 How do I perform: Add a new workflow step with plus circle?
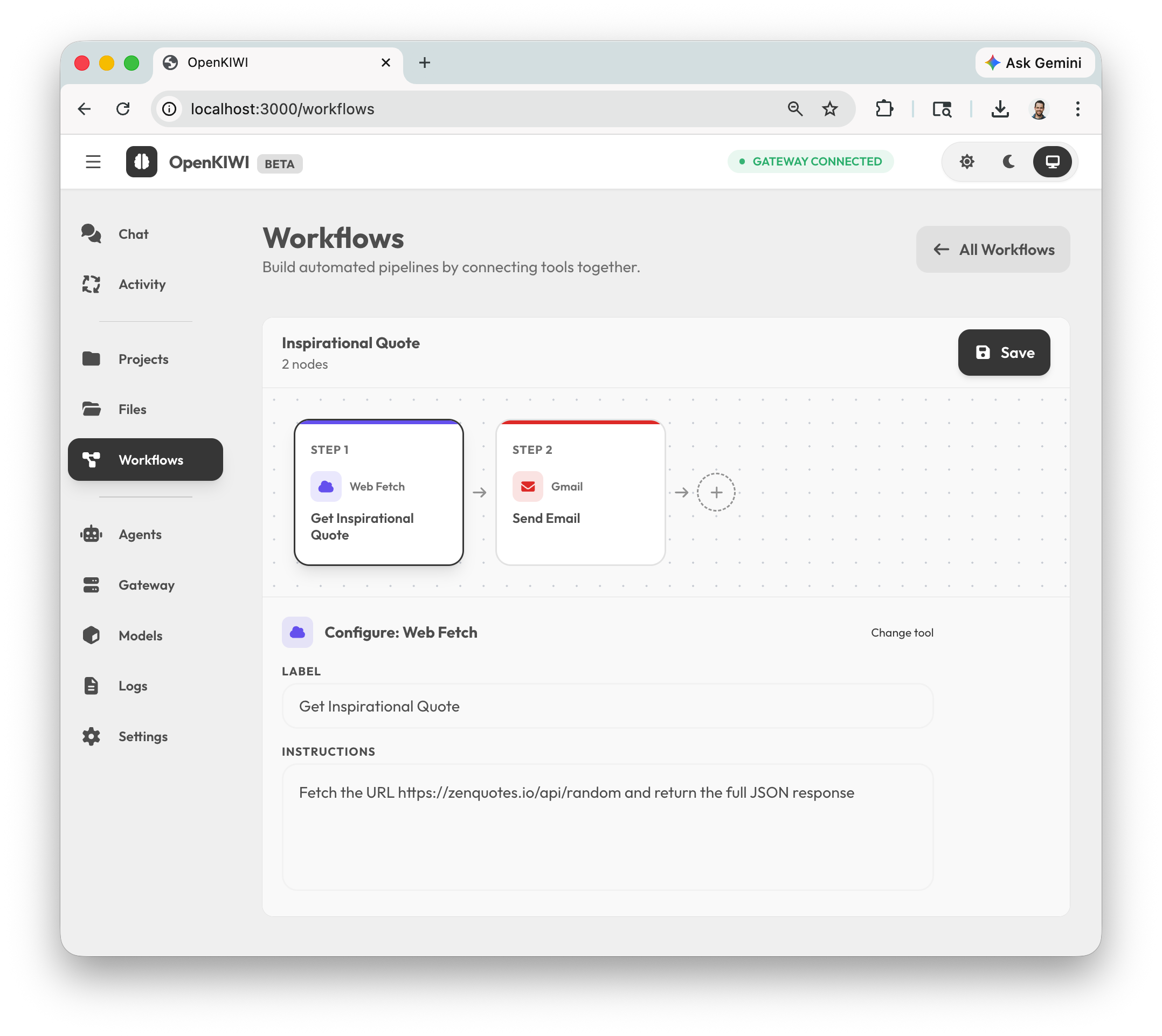pos(716,492)
